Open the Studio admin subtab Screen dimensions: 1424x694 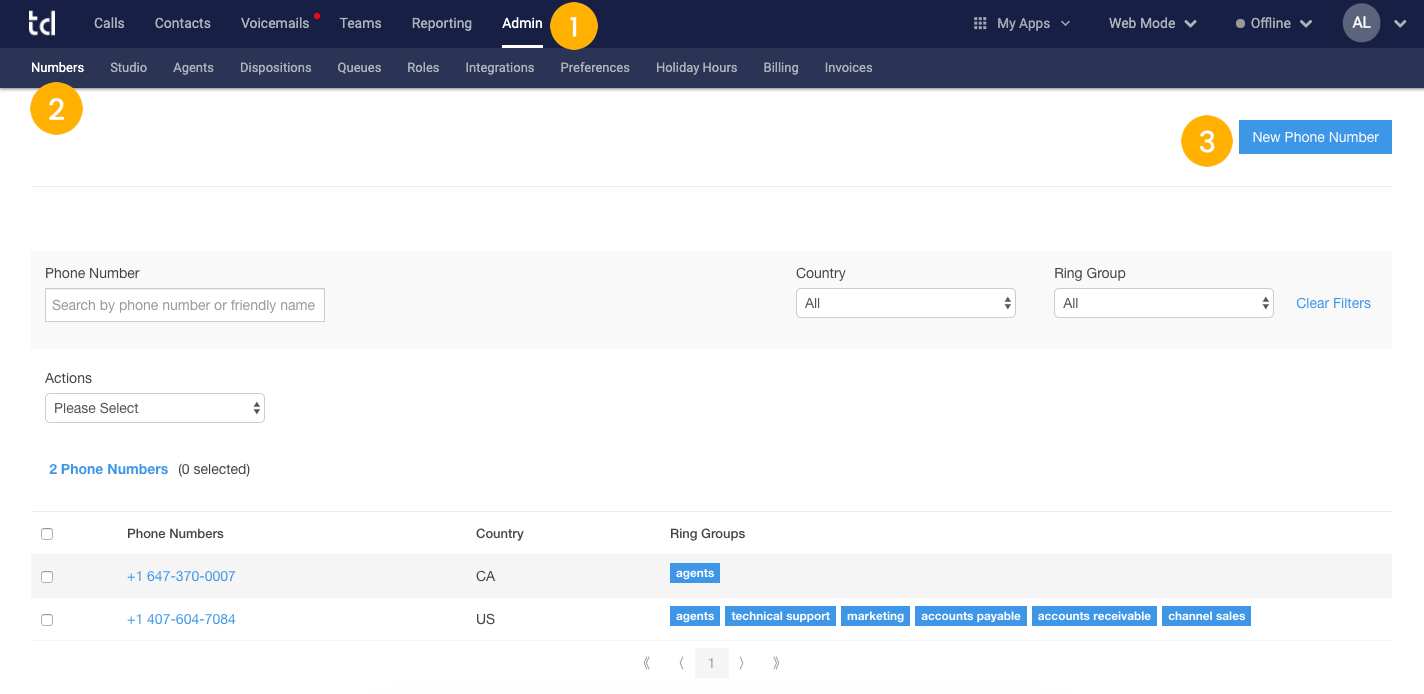point(129,68)
